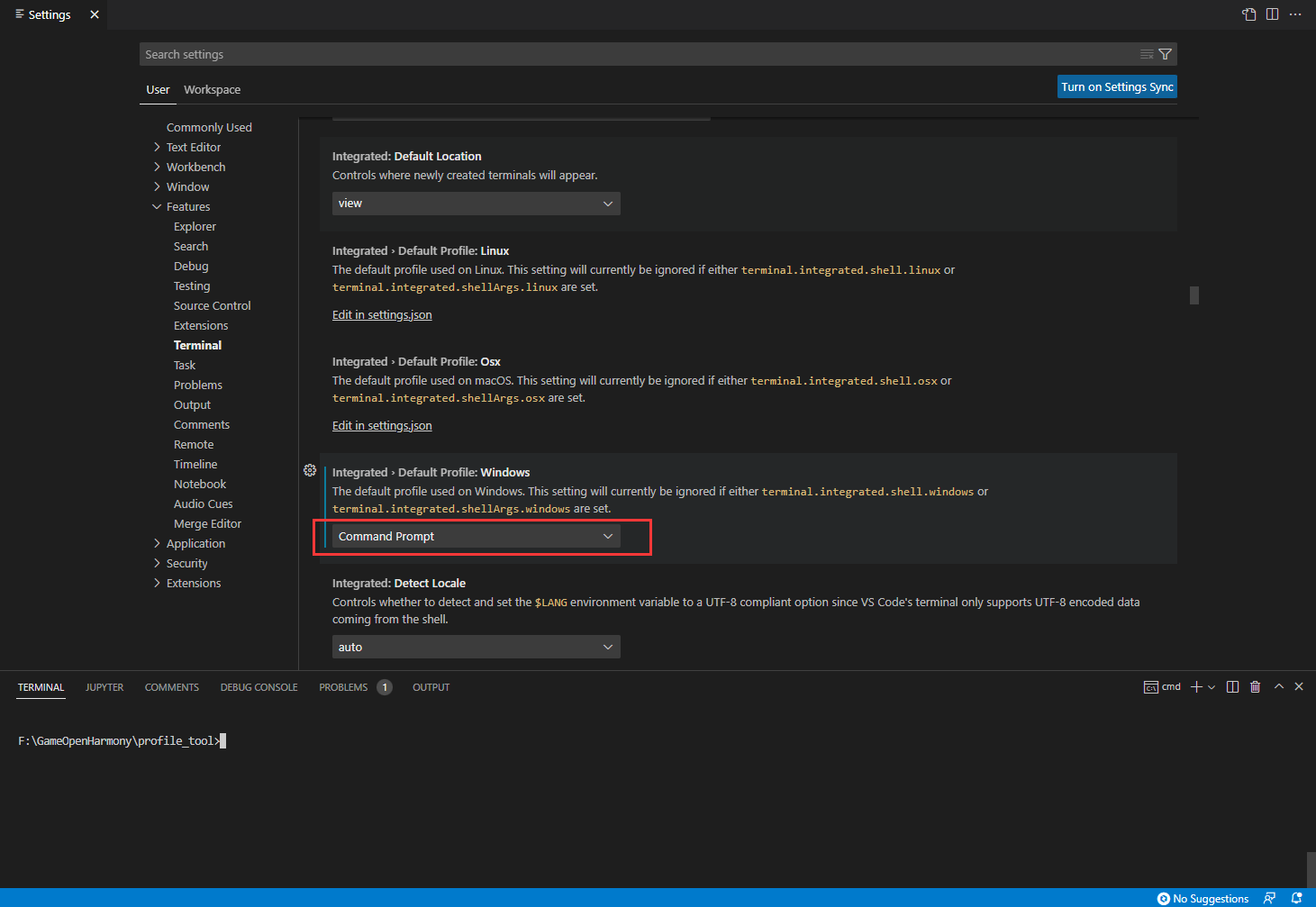Open Settings JSON file icon
This screenshot has height=907, width=1316.
point(1248,14)
